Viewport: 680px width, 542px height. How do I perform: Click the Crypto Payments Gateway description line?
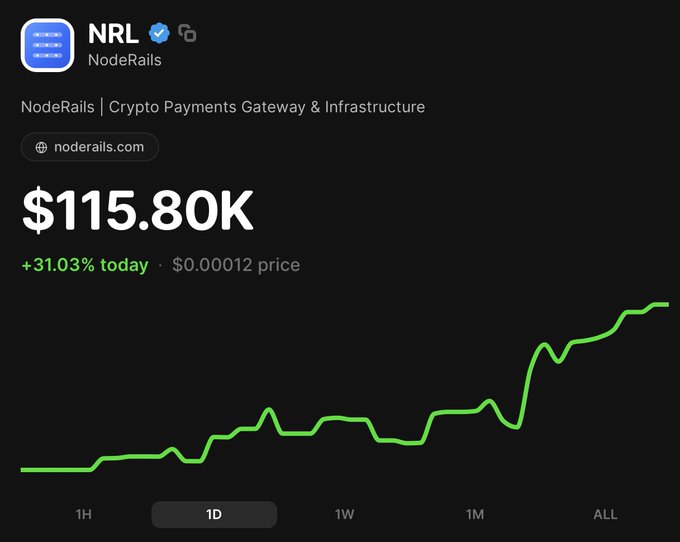223,107
